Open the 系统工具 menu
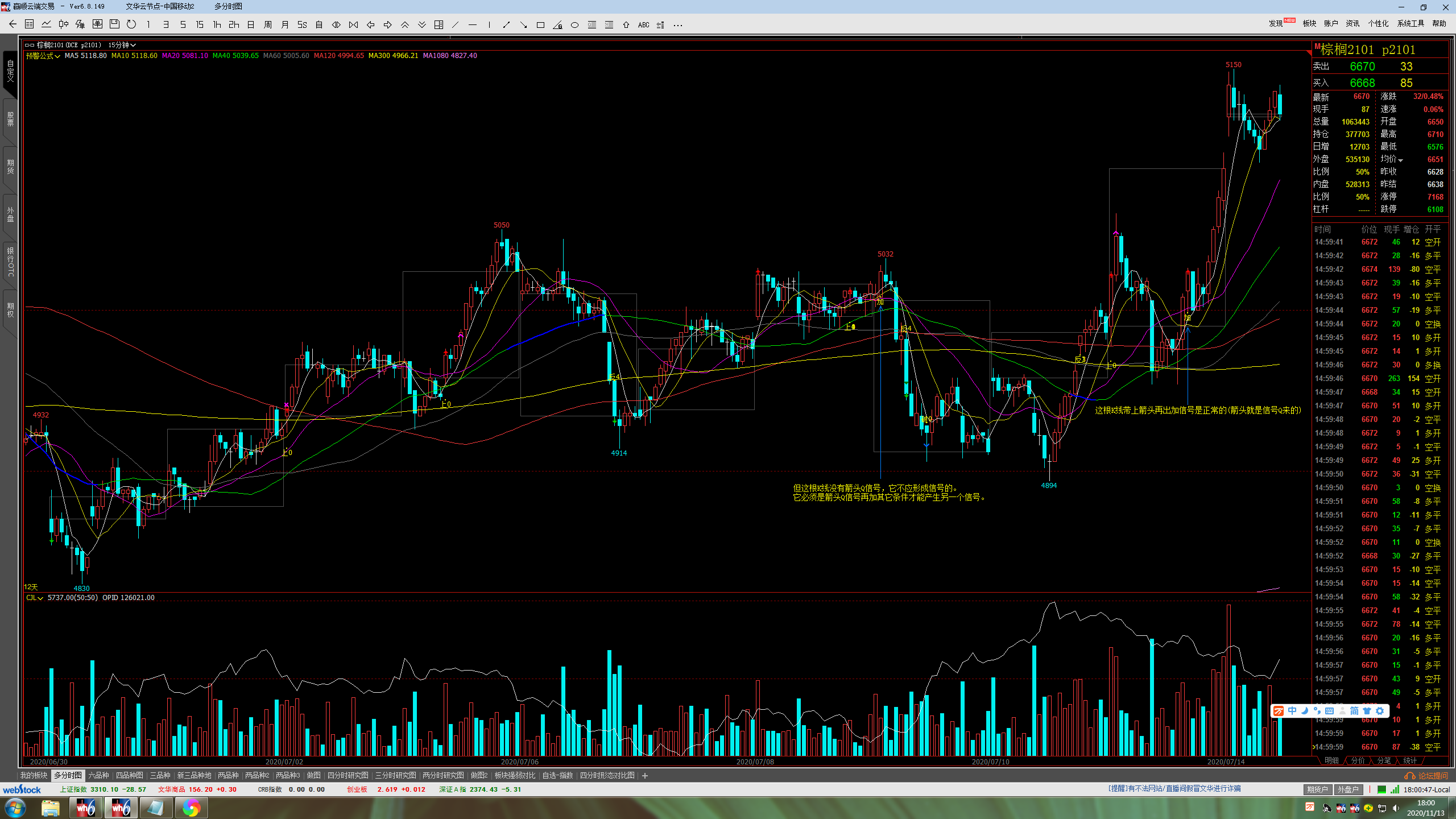This screenshot has height=819, width=1456. tap(1410, 23)
